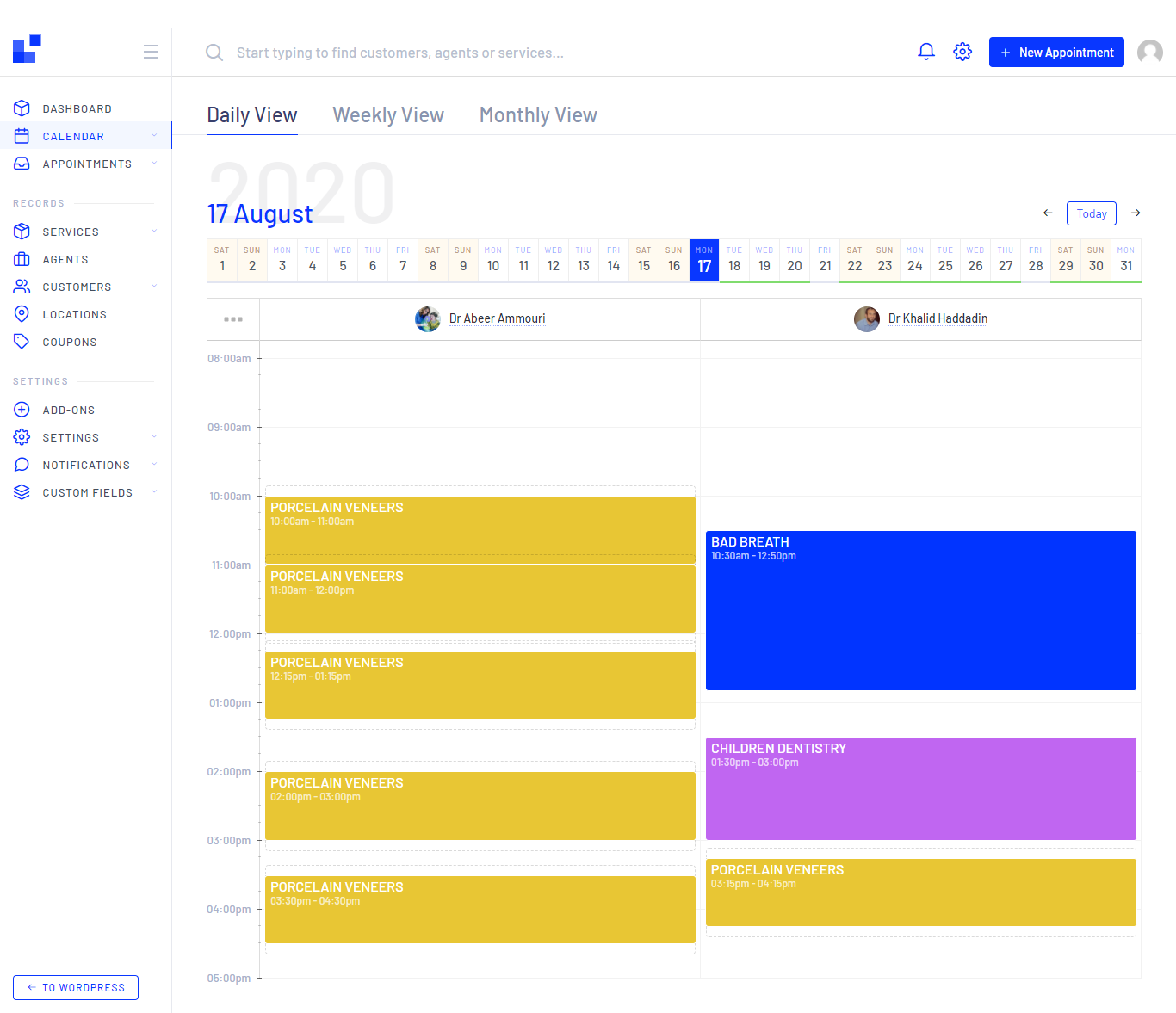Viewport: 1176px width, 1013px height.
Task: Switch to the Monthly View tab
Action: [x=538, y=115]
